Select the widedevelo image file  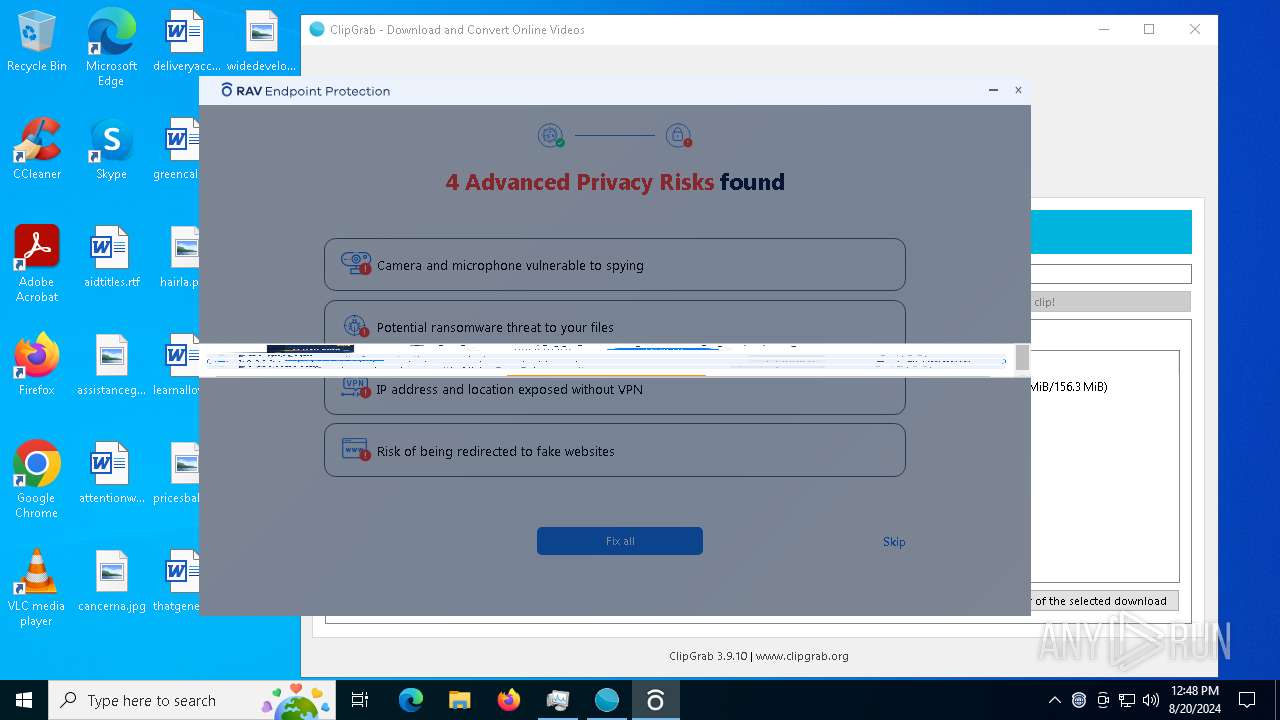tap(261, 42)
